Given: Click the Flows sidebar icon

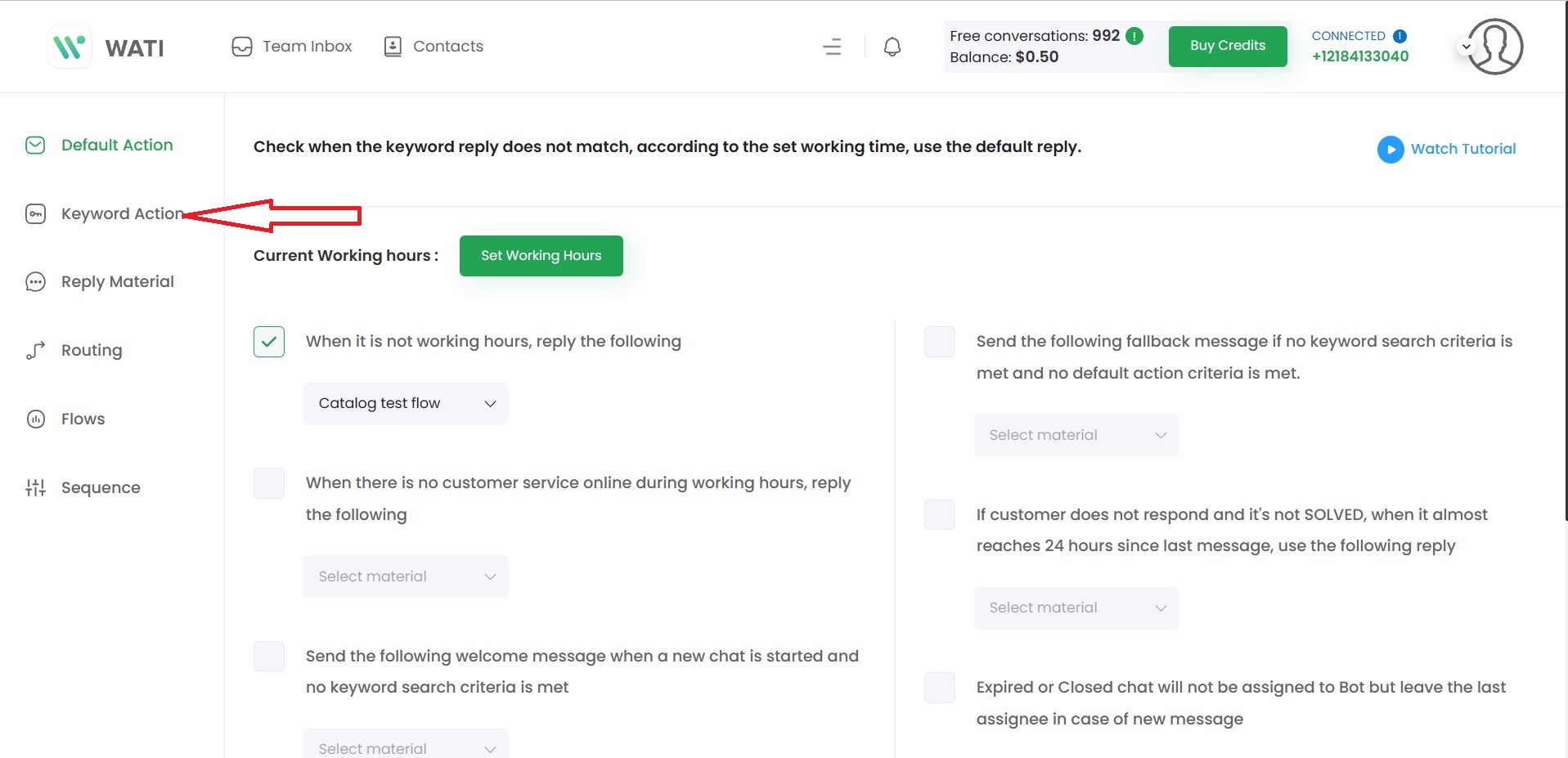Looking at the screenshot, I should click(x=35, y=419).
